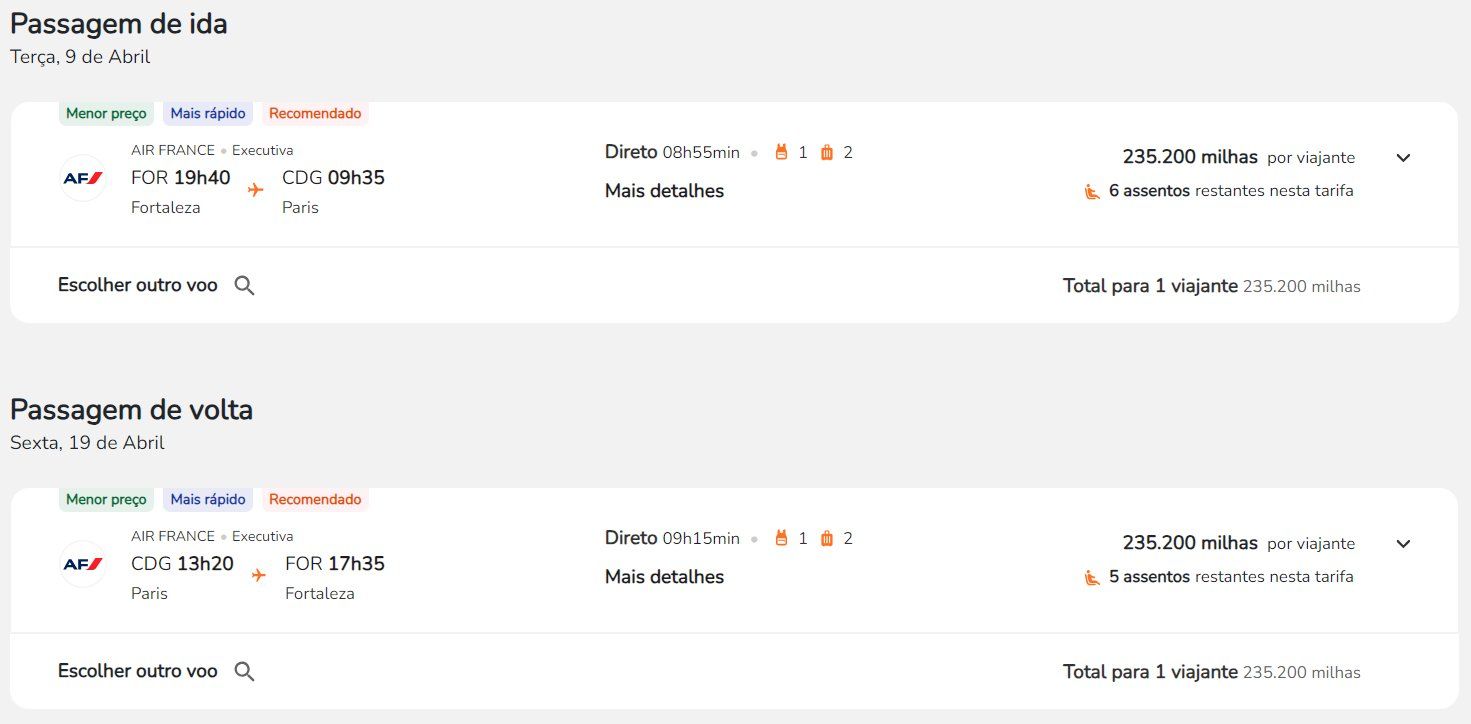Click the backpack carry-on icon on outbound flight
The height and width of the screenshot is (724, 1471).
click(x=782, y=152)
